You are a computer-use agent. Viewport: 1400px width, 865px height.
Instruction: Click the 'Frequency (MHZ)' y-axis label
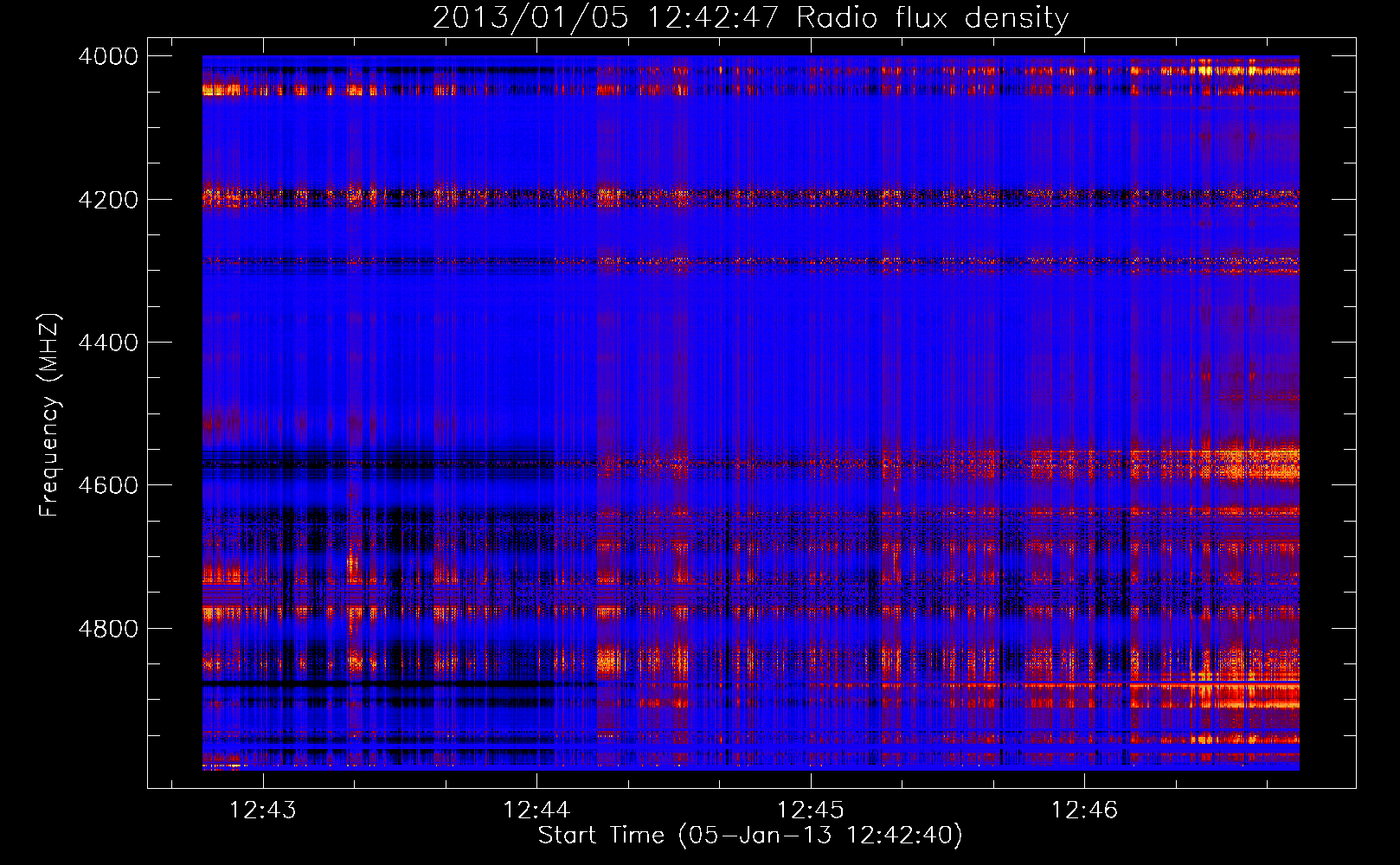50,415
